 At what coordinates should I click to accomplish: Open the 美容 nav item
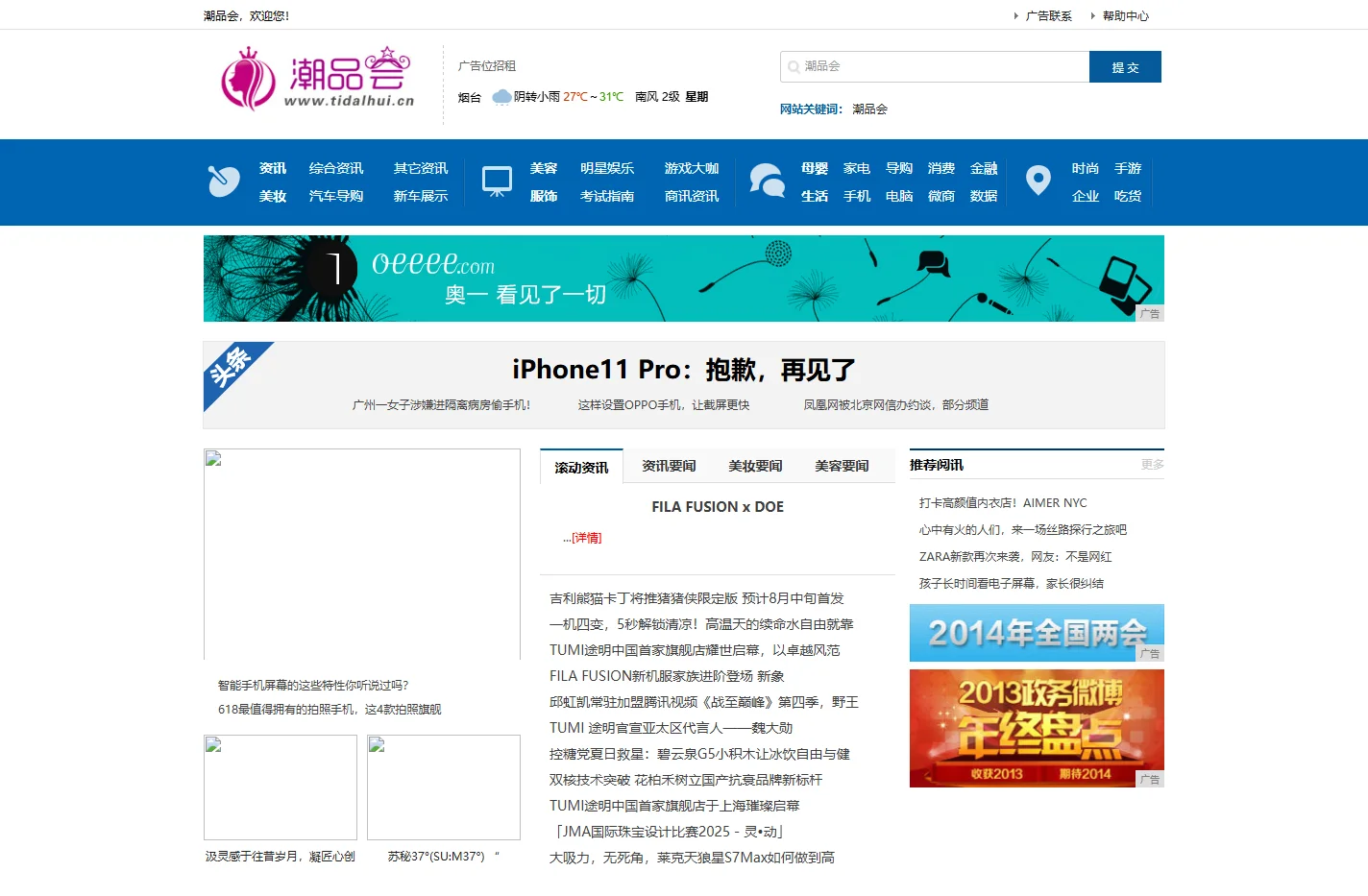click(x=544, y=168)
